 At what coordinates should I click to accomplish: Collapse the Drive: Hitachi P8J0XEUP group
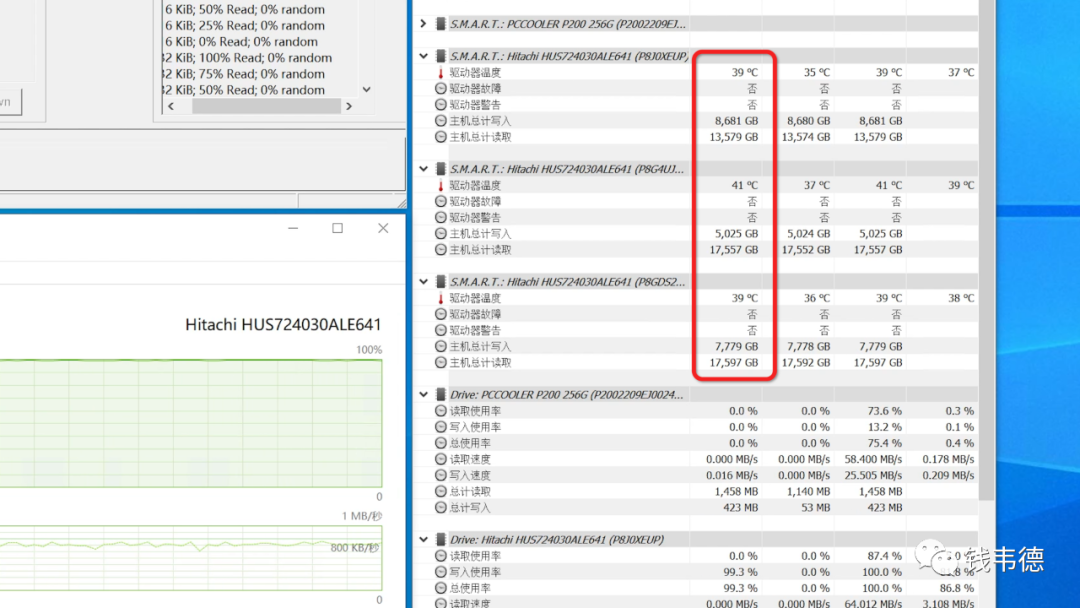pos(424,539)
